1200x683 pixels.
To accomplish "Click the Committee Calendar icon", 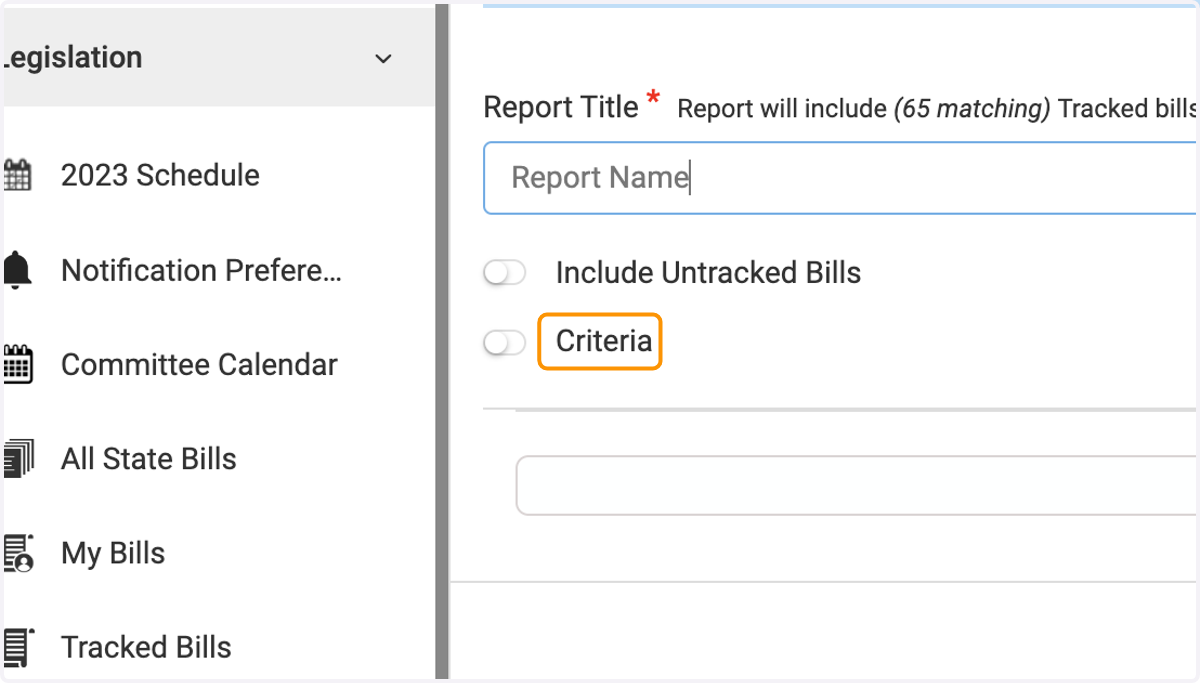I will (17, 365).
